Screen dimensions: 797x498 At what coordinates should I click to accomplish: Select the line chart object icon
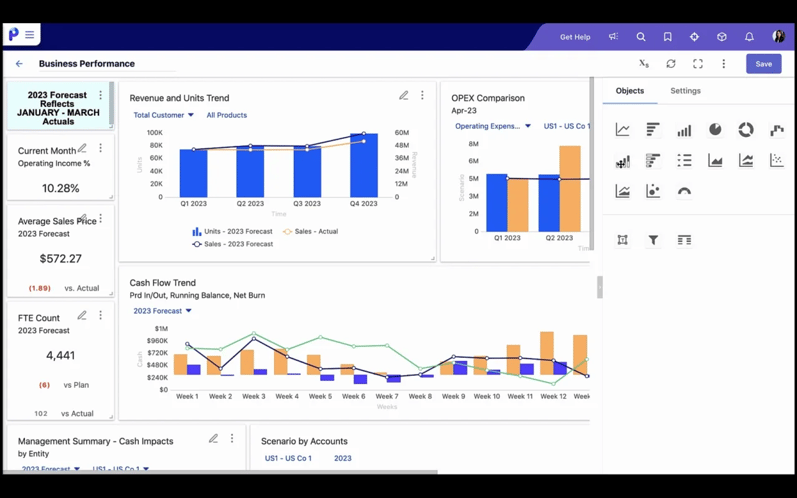tap(622, 130)
